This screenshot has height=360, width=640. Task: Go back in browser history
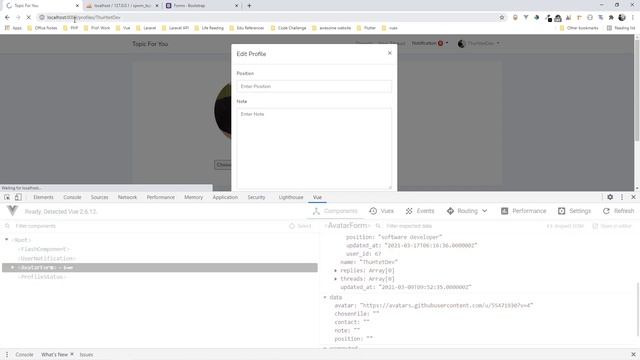point(7,18)
